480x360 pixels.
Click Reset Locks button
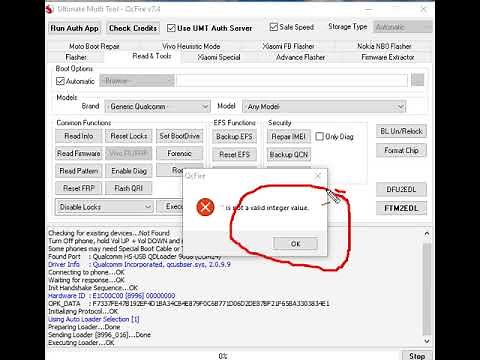tap(129, 136)
